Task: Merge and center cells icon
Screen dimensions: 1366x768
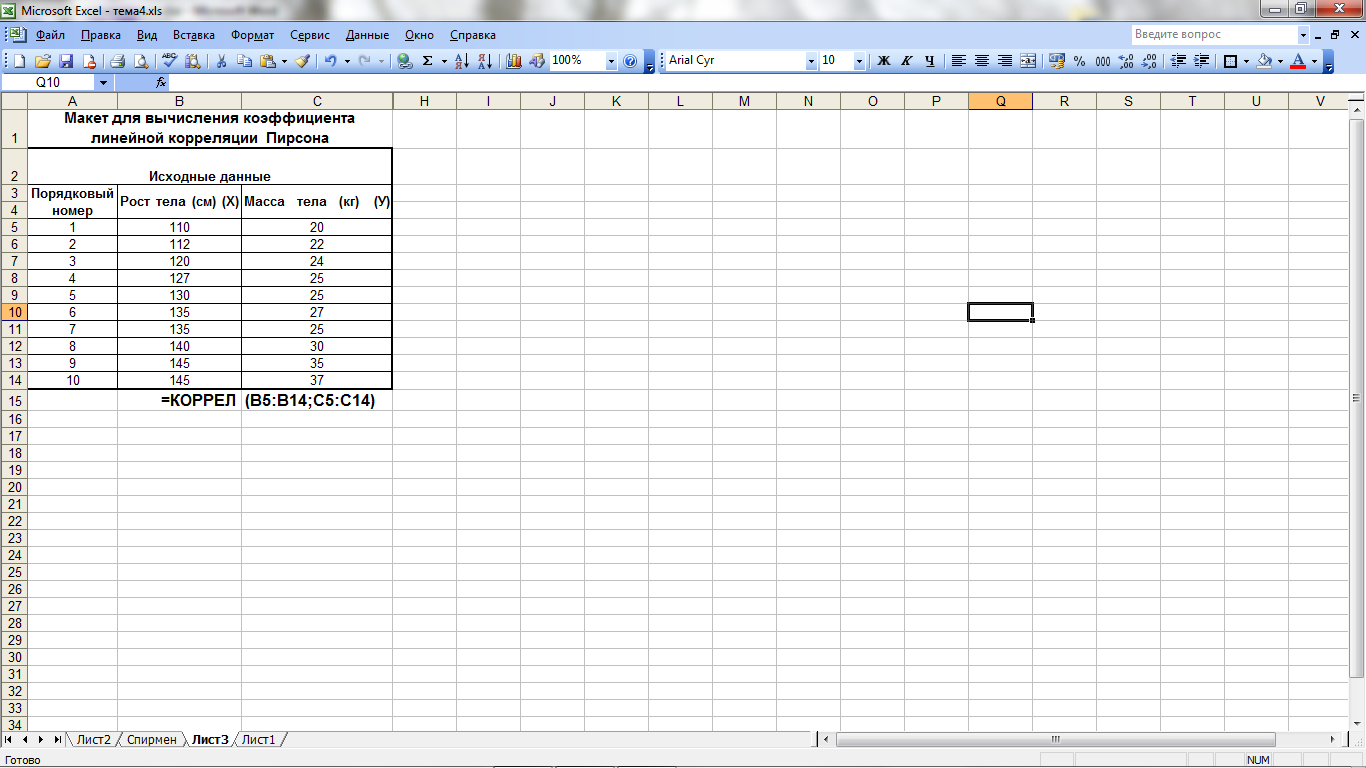Action: (x=1028, y=61)
